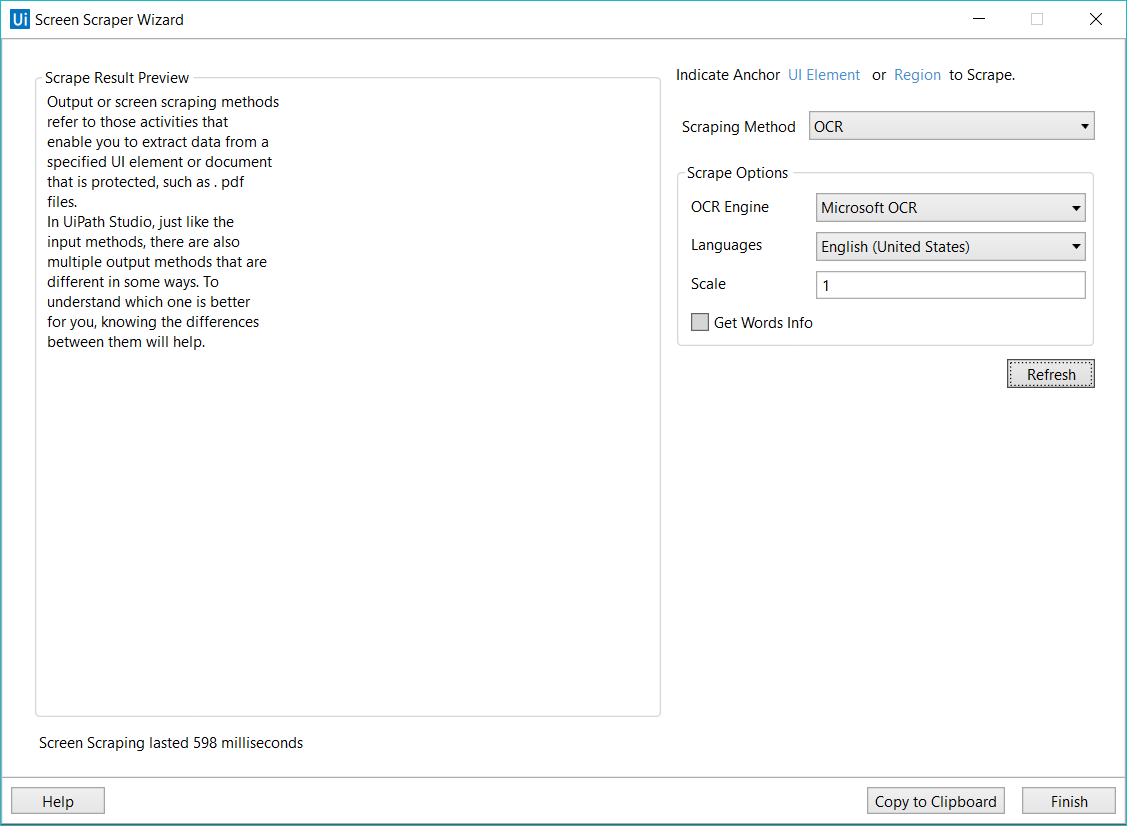Click the UiPath logo icon in title bar
Screen dimensions: 1127x826
[x=20, y=19]
